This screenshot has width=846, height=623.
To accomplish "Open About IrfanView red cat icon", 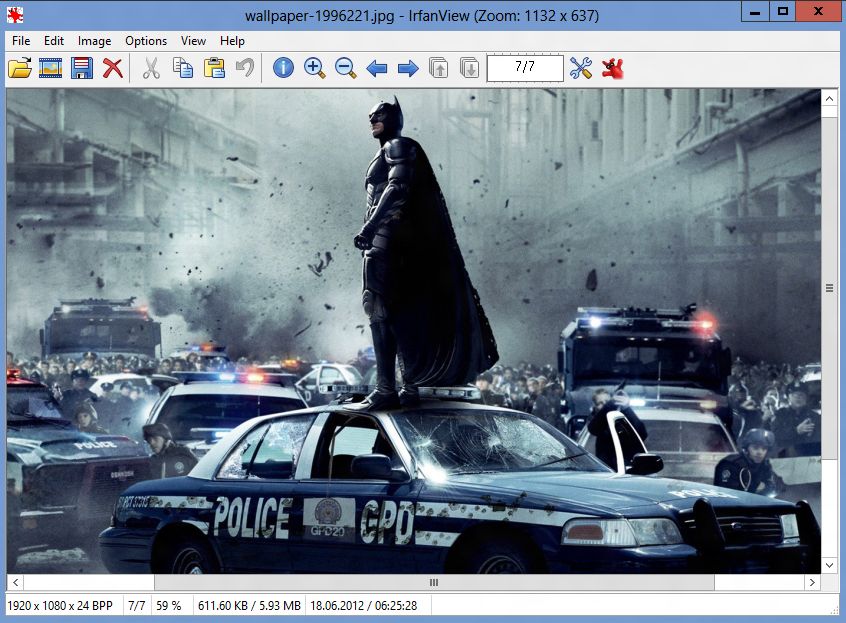I will [x=612, y=69].
